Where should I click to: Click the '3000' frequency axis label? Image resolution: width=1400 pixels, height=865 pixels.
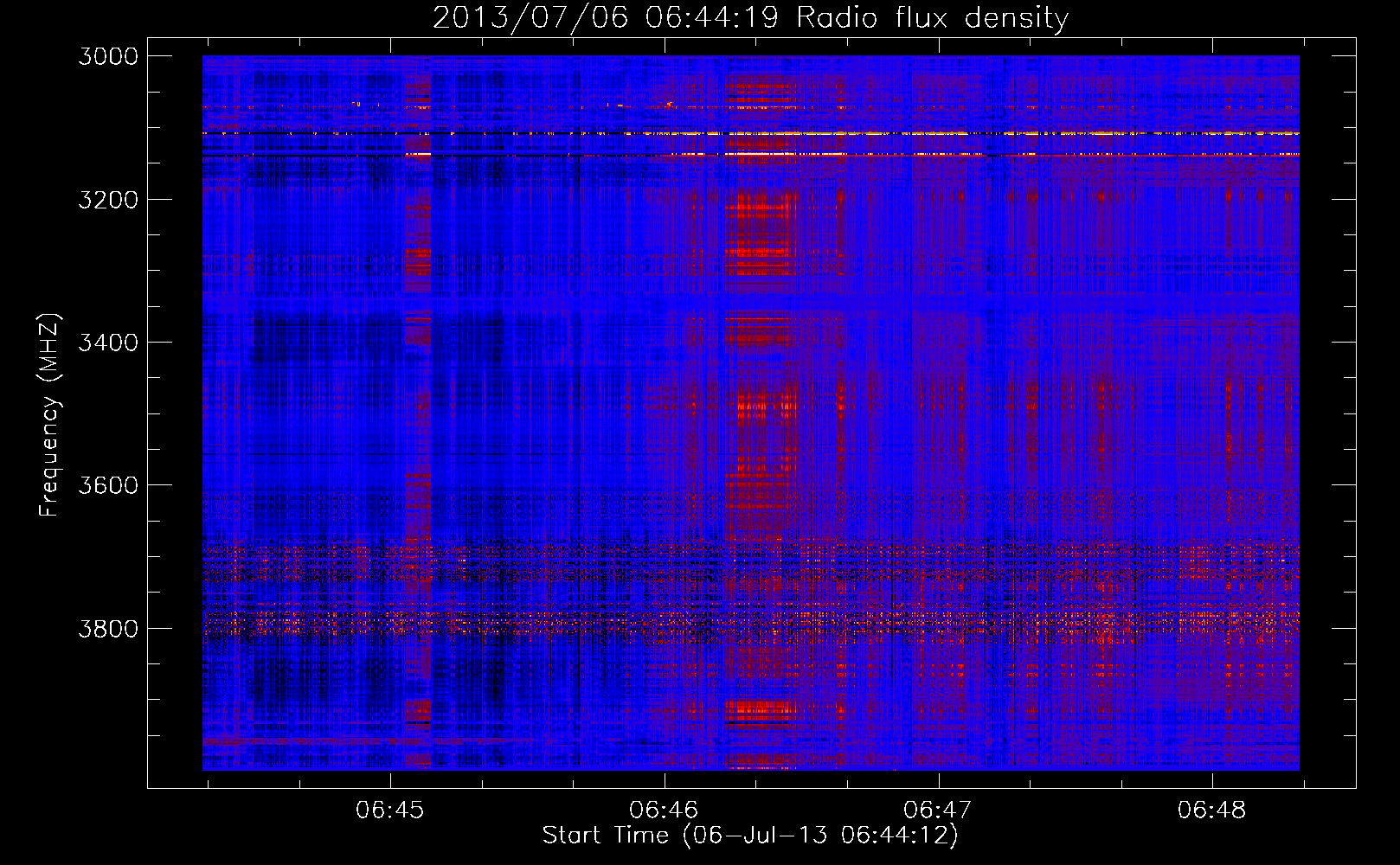tap(108, 56)
